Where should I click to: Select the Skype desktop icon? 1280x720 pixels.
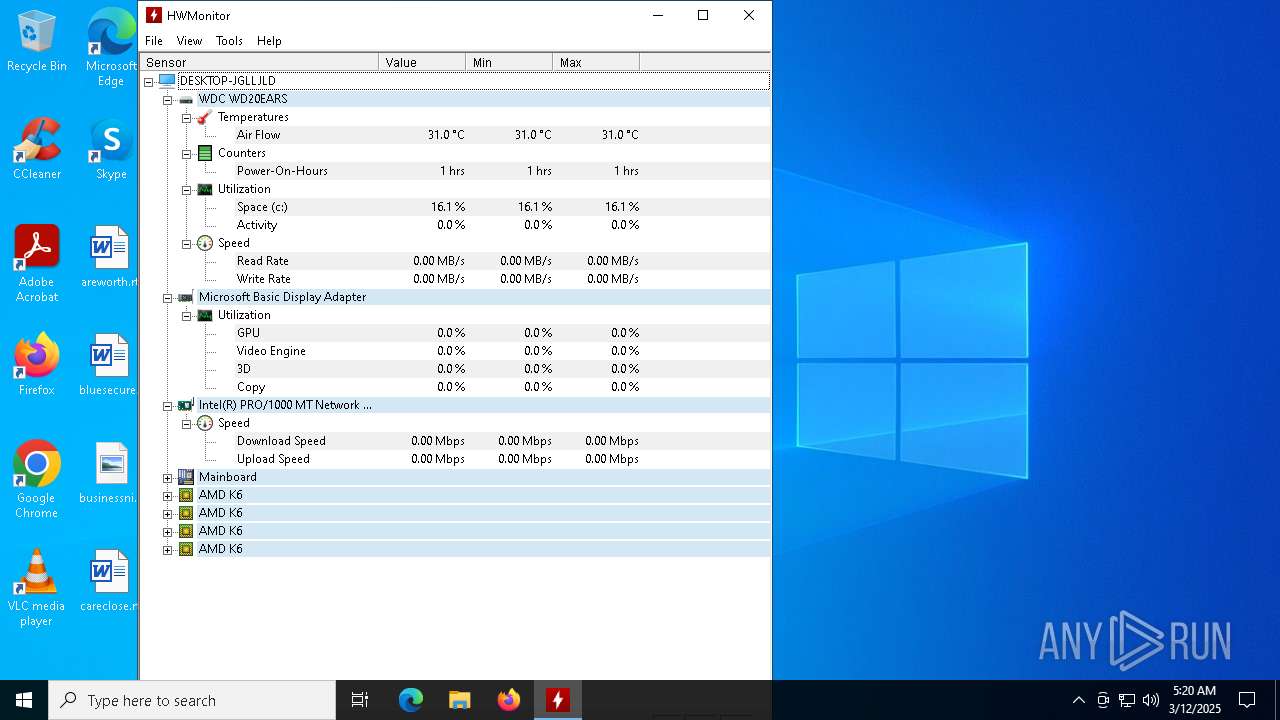111,150
